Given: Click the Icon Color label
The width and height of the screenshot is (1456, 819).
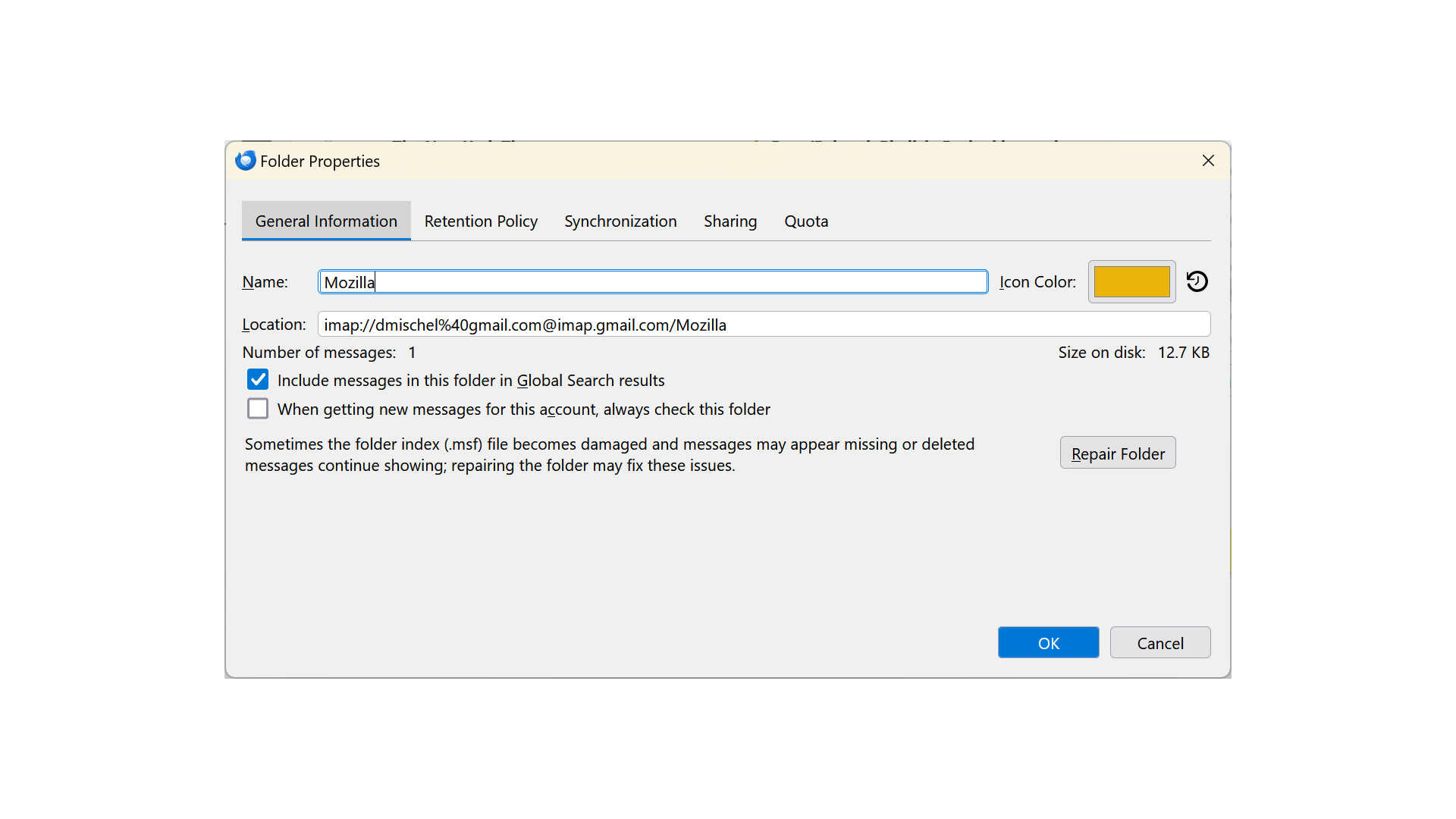Looking at the screenshot, I should (1037, 282).
